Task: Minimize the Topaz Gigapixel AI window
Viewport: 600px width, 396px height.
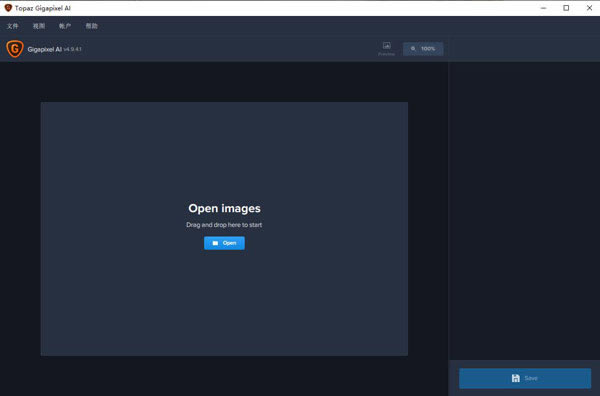Action: point(543,8)
